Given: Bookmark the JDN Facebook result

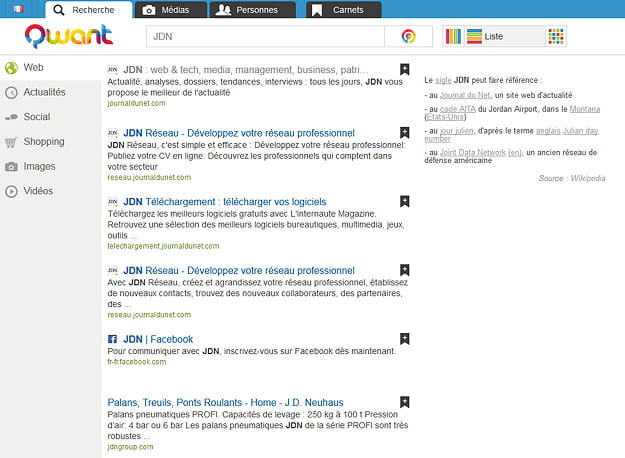Looking at the screenshot, I should [405, 339].
